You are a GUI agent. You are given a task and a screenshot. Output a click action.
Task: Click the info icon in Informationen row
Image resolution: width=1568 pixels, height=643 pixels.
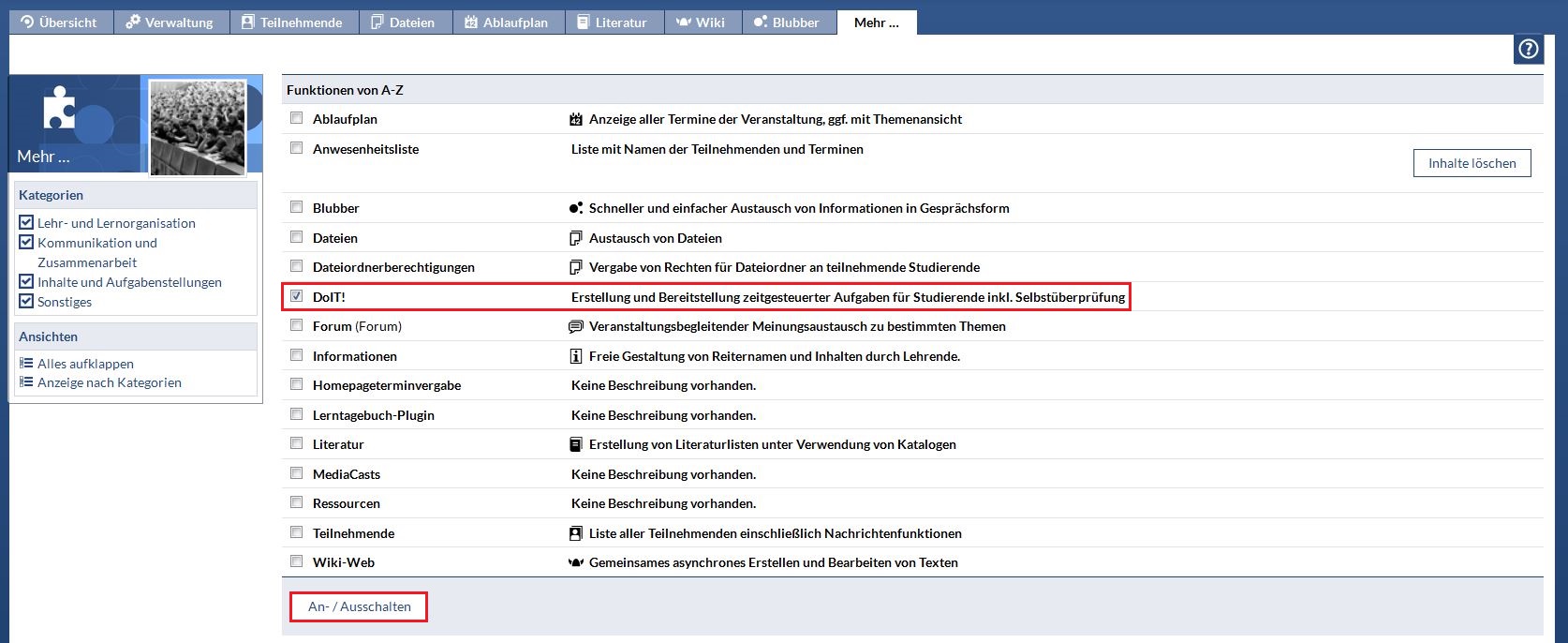[576, 356]
